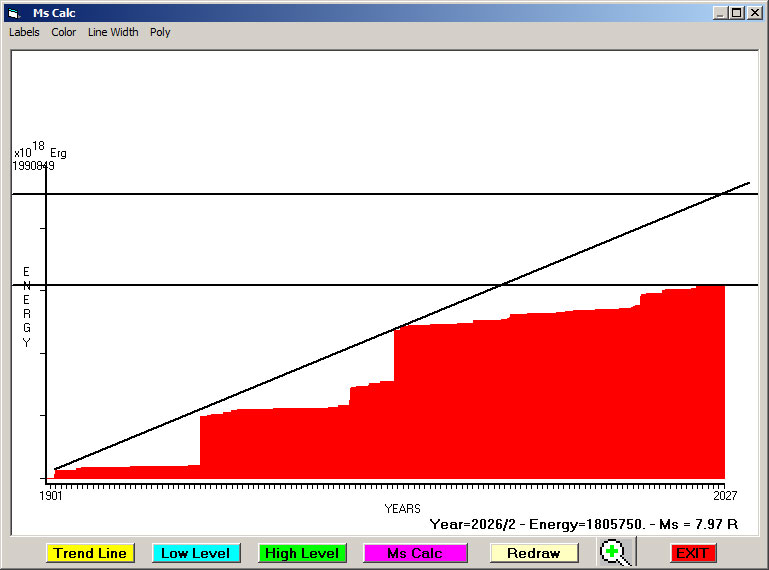The width and height of the screenshot is (769, 570).
Task: Click the cyan Low Level button
Action: (x=196, y=553)
